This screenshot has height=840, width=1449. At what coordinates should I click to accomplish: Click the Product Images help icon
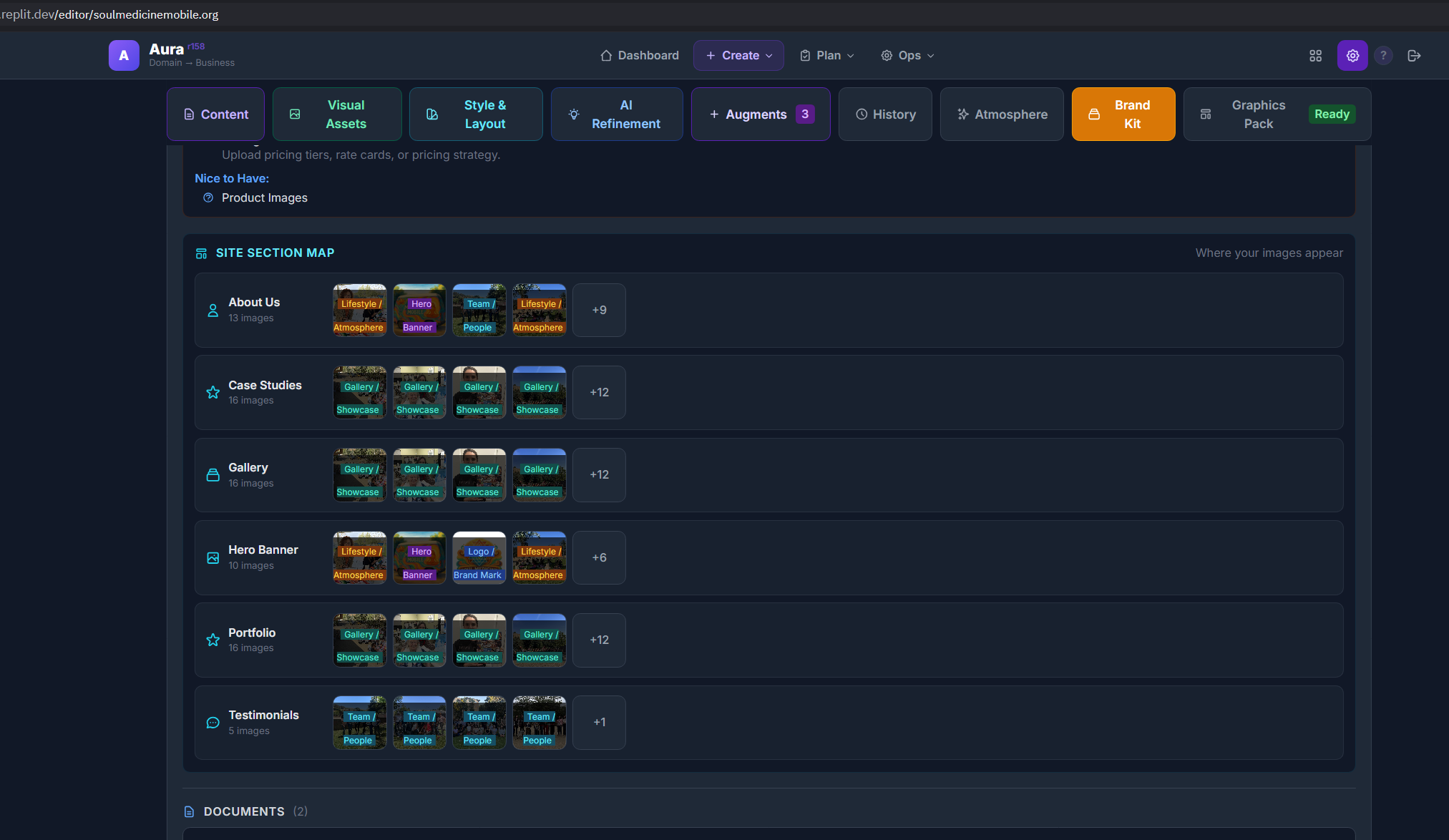tap(208, 197)
